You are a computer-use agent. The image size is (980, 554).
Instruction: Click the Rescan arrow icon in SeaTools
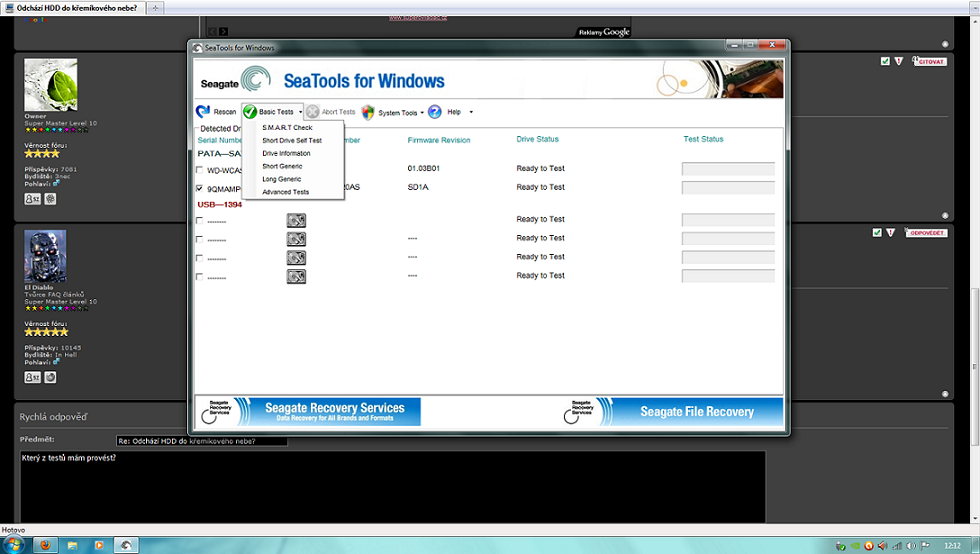203,111
